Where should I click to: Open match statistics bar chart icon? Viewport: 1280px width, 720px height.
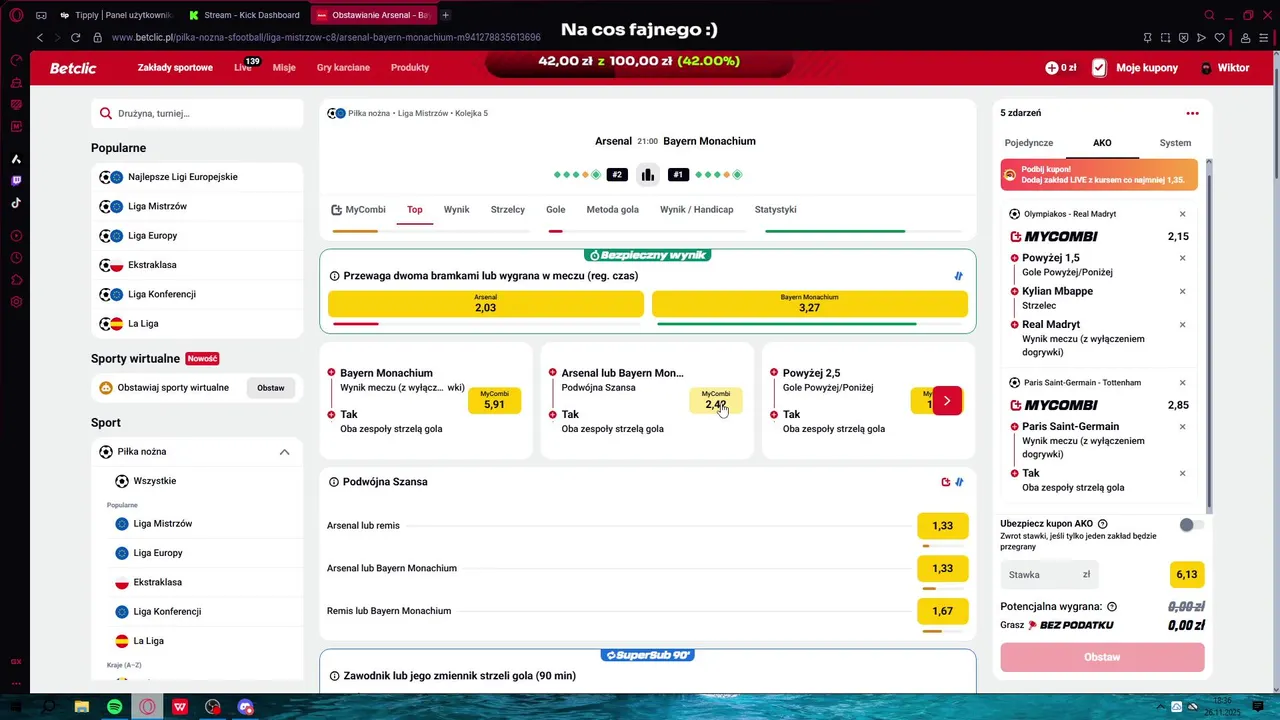point(647,175)
